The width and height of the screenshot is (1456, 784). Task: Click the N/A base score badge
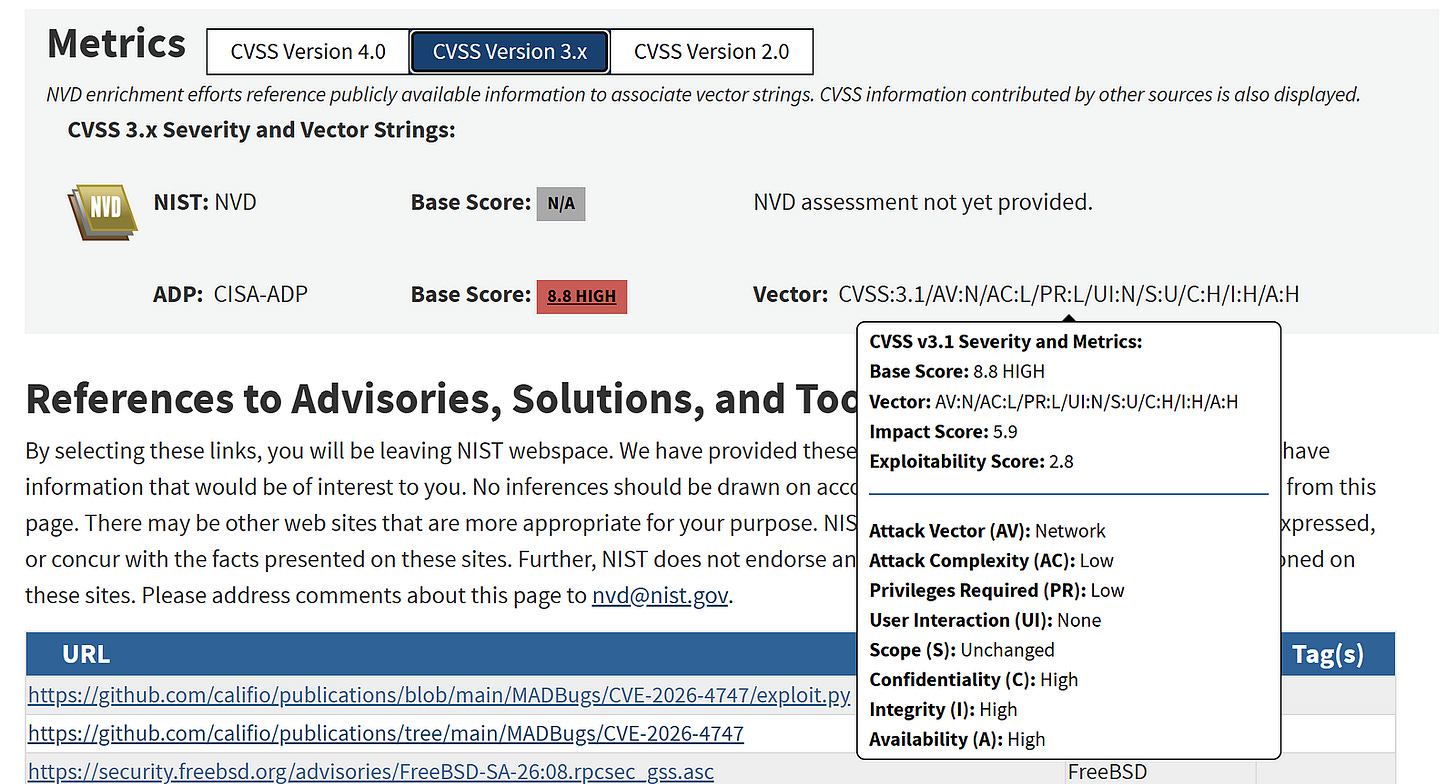coord(561,204)
